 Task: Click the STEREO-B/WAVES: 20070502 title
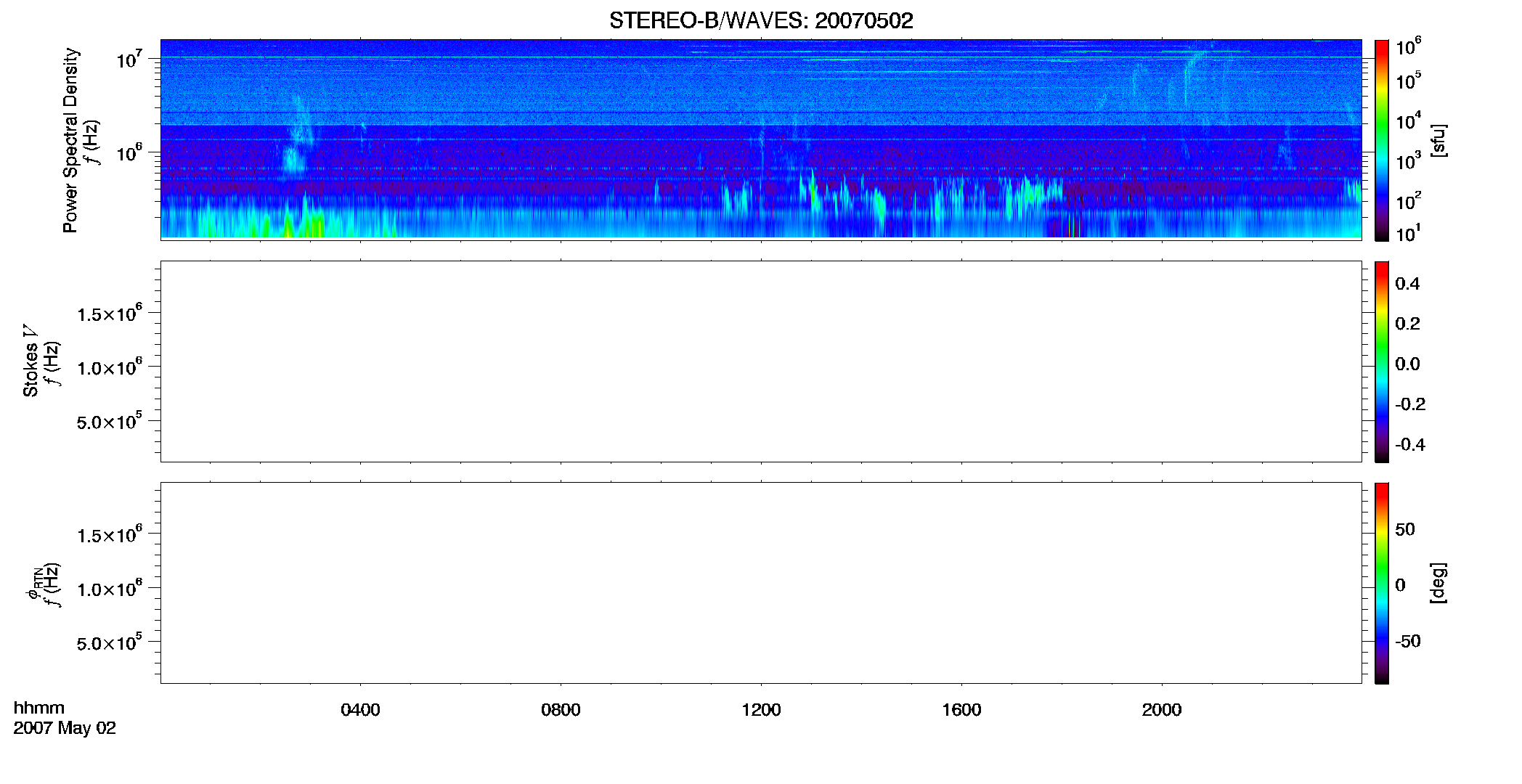coord(761,20)
